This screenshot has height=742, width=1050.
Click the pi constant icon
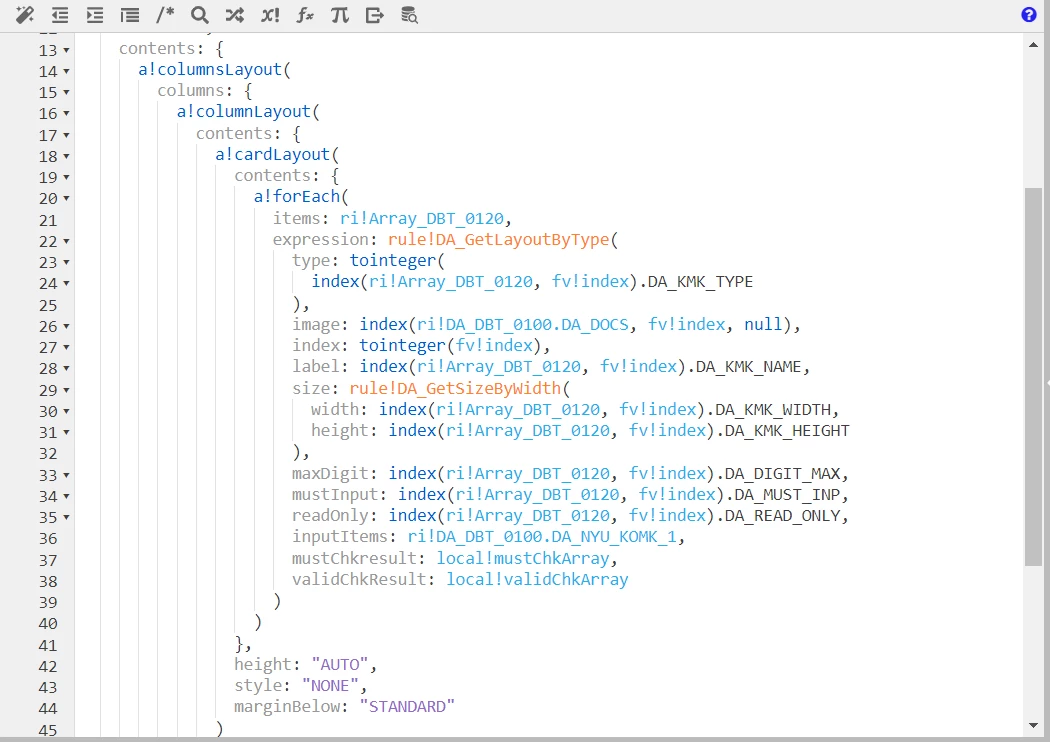pyautogui.click(x=340, y=15)
